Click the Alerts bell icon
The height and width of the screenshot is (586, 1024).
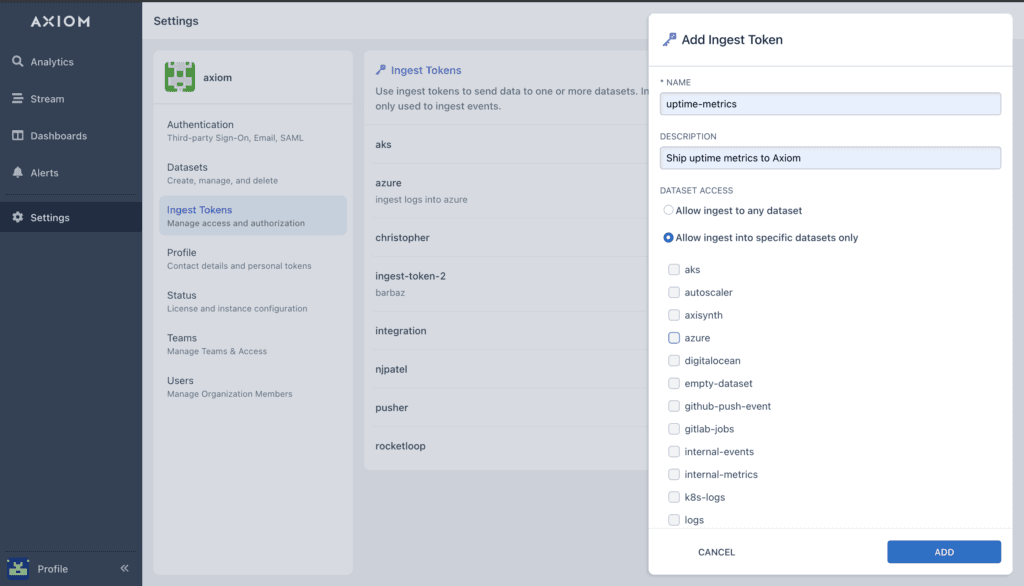18,173
